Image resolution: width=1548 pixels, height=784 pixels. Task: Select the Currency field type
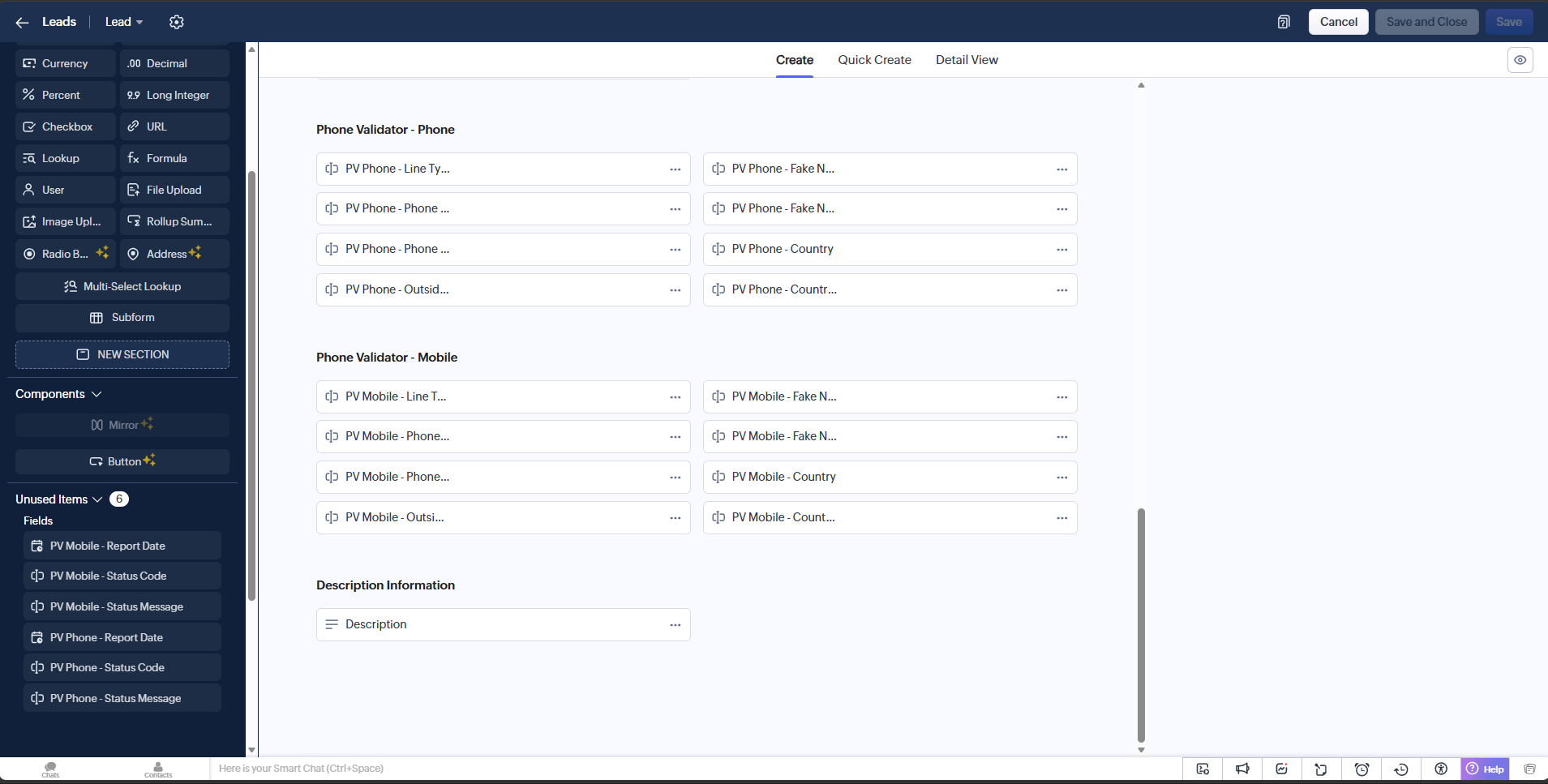[x=66, y=63]
